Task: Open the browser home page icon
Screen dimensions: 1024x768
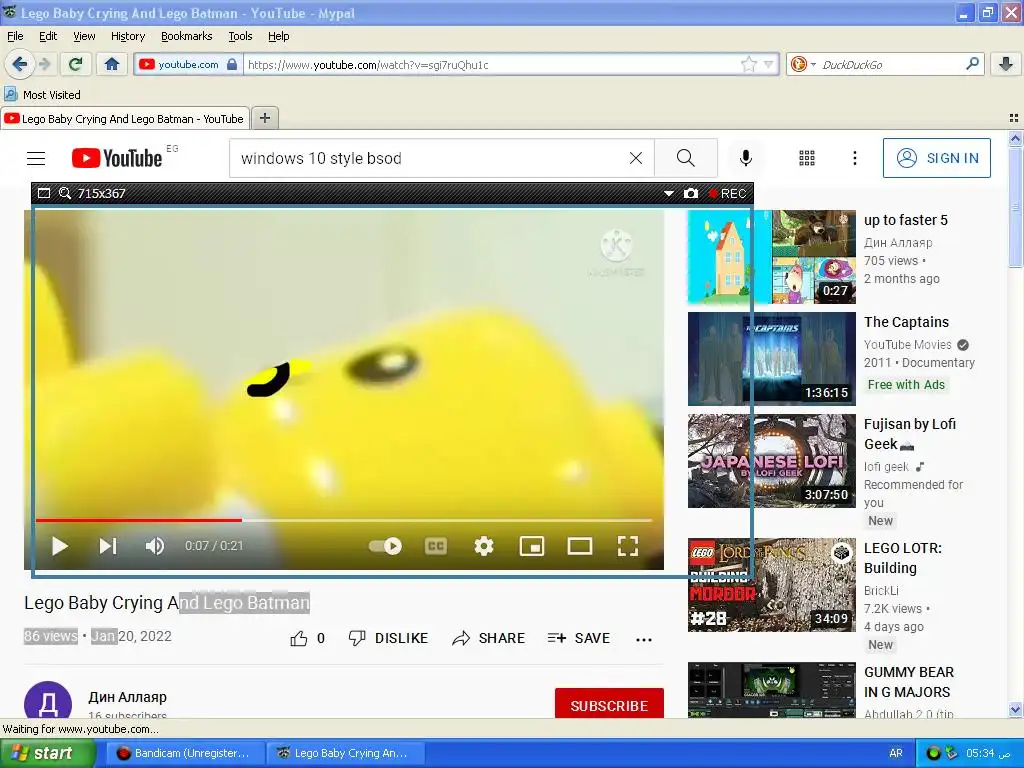Action: 112,64
